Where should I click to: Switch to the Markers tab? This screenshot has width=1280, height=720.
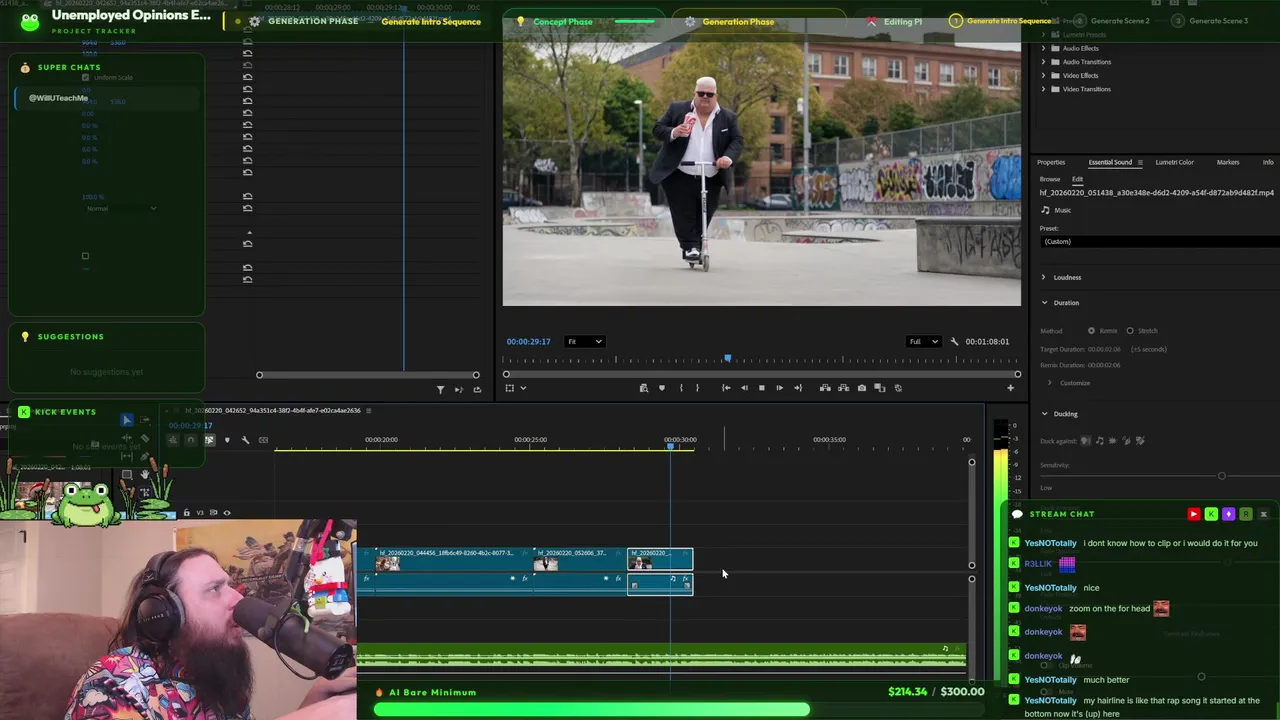tap(1228, 162)
